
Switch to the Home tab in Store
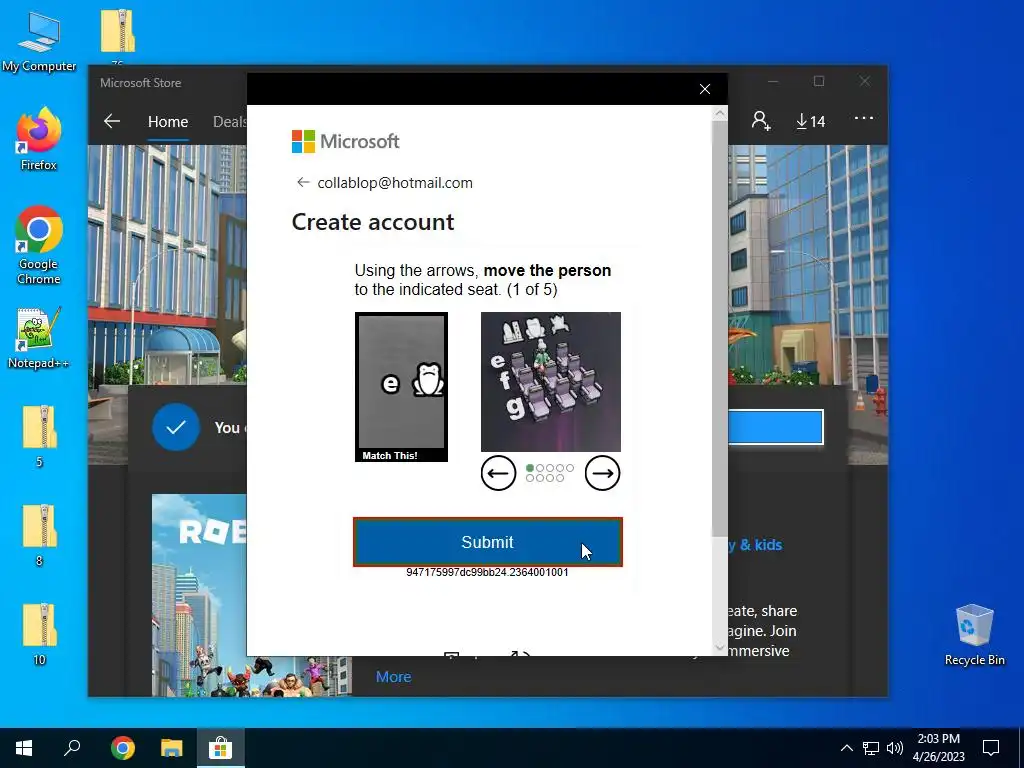pyautogui.click(x=168, y=121)
